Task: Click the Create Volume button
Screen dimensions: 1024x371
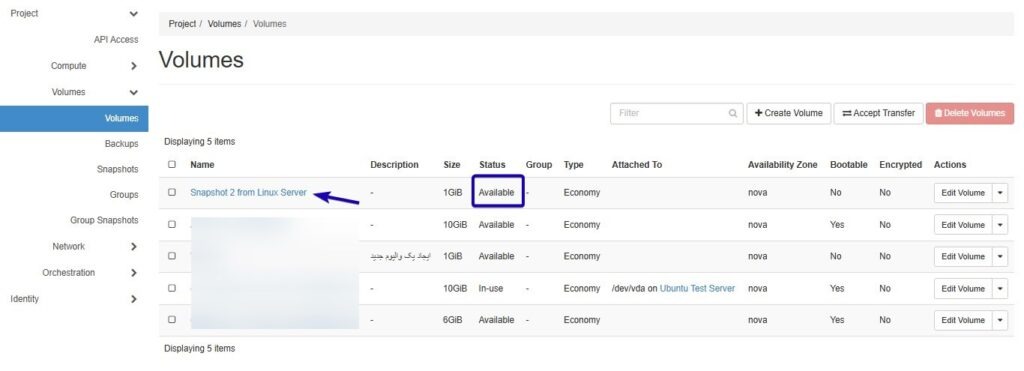Action: point(789,114)
